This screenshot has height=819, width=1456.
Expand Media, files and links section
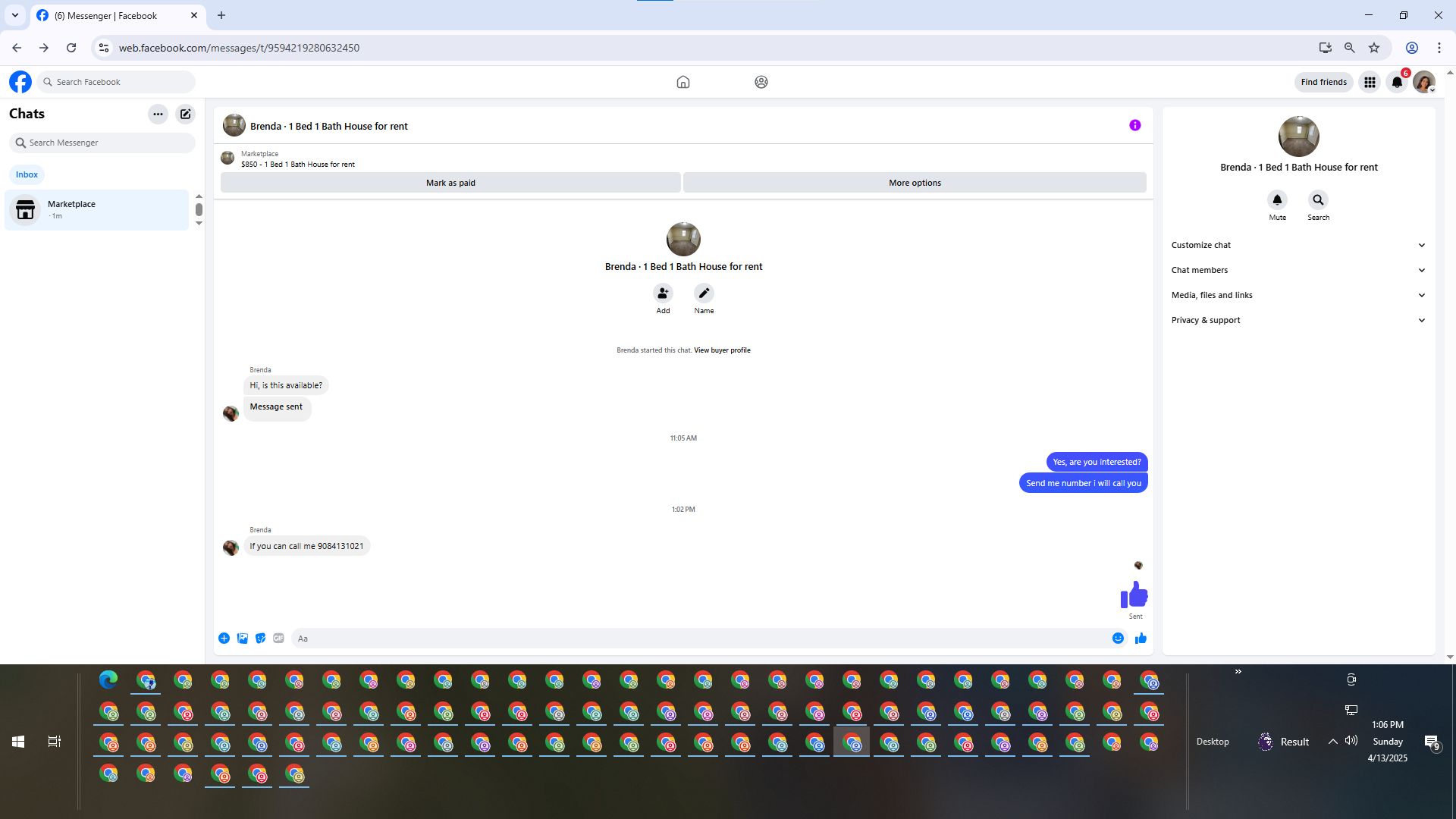click(x=1298, y=295)
